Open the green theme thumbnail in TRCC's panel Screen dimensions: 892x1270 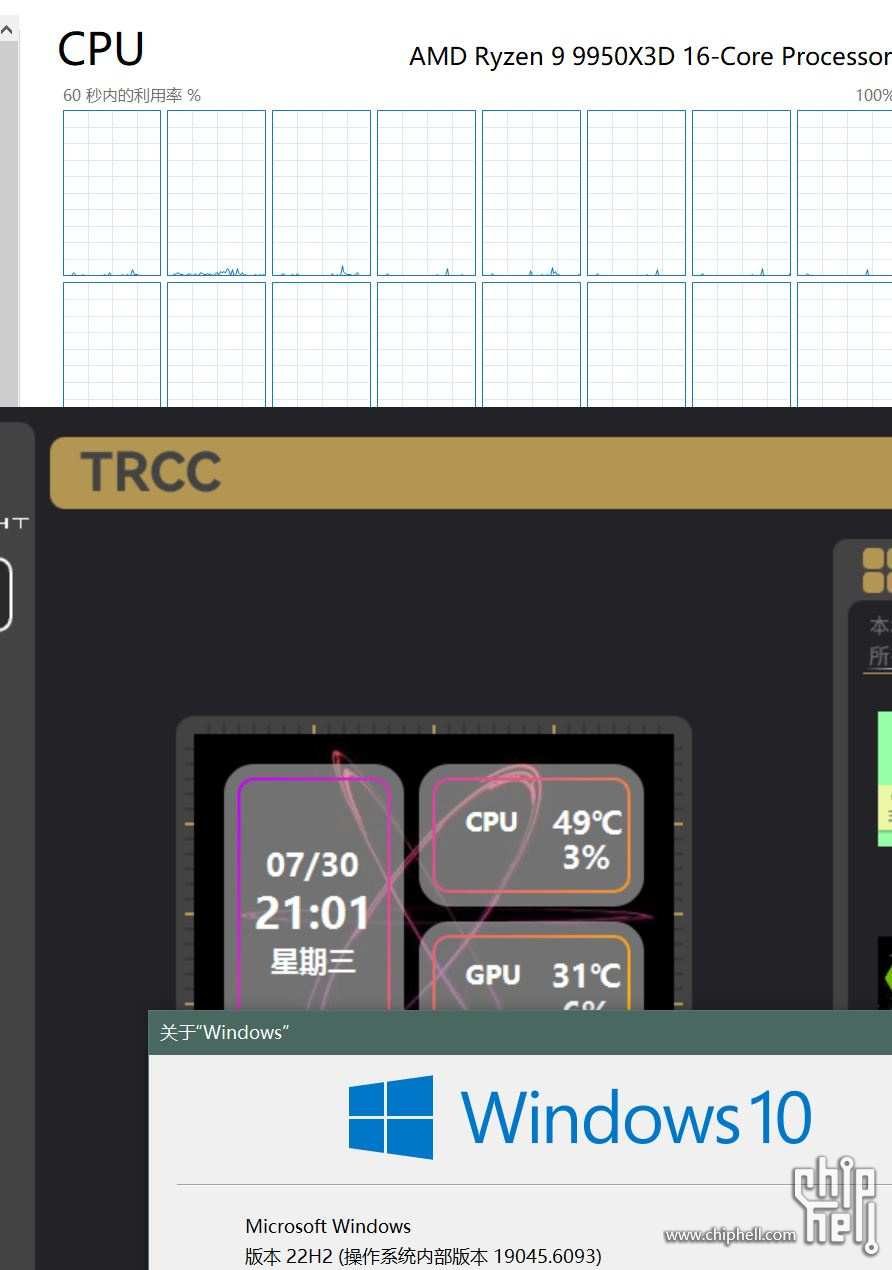point(885,778)
